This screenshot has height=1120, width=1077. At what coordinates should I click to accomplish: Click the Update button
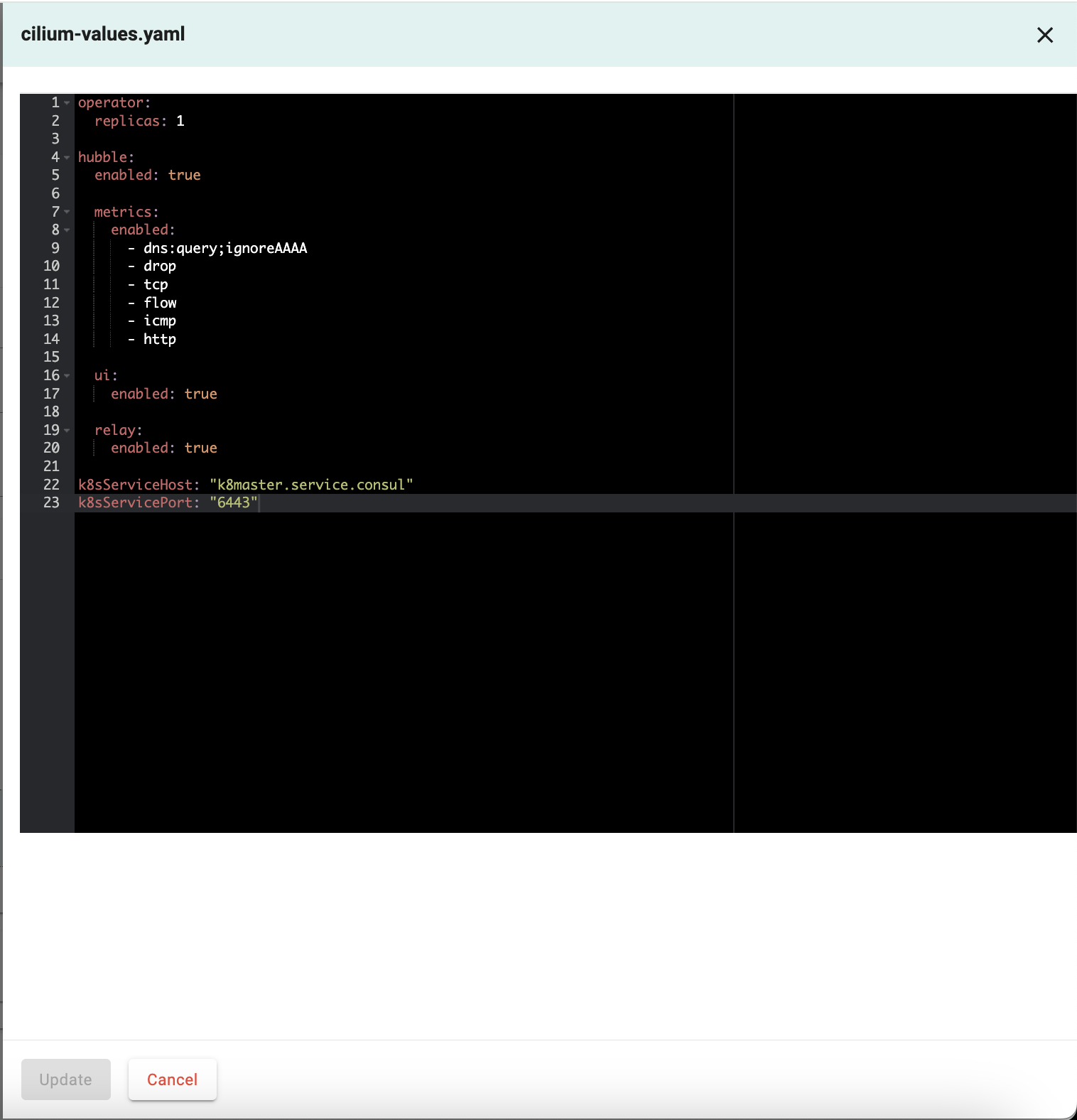[66, 1079]
